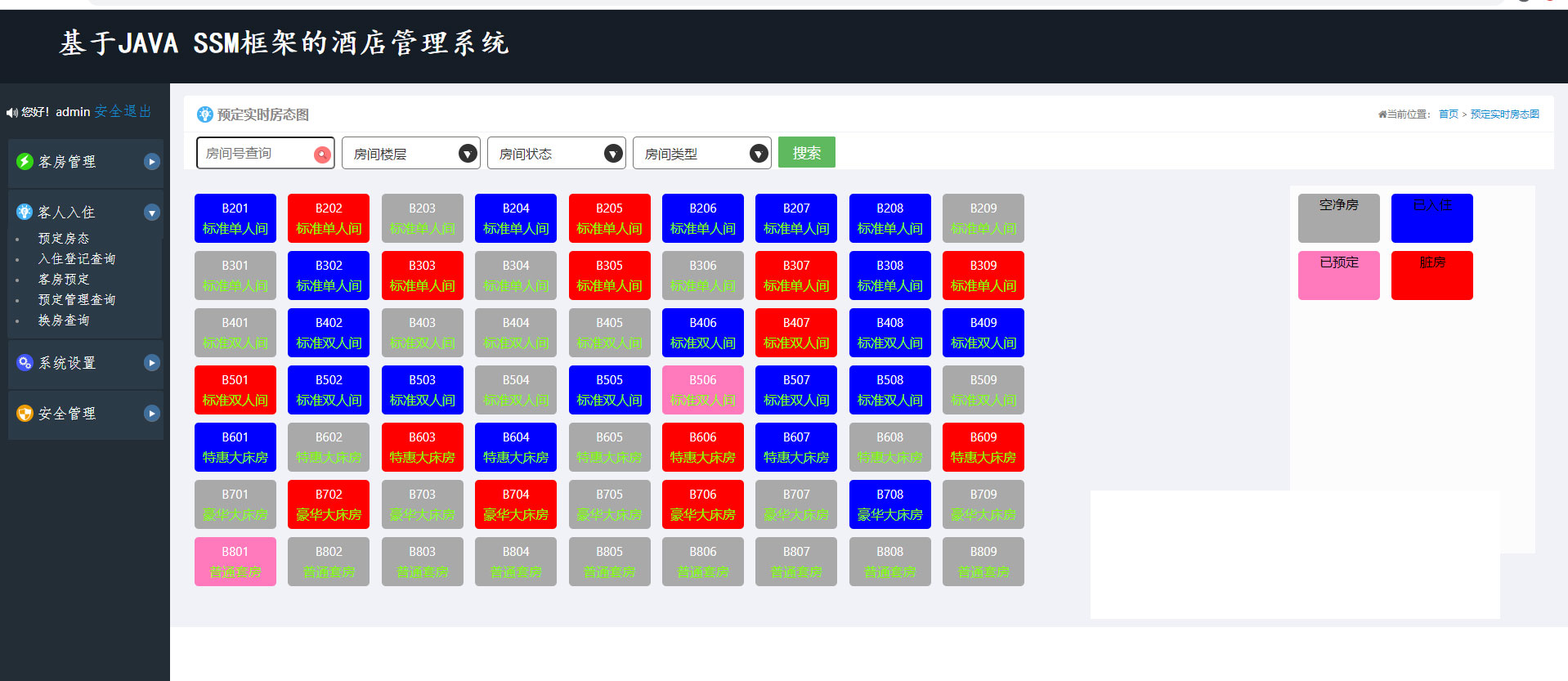The image size is (1568, 681).
Task: Open 预定房态 in the sidebar
Action: coord(64,239)
